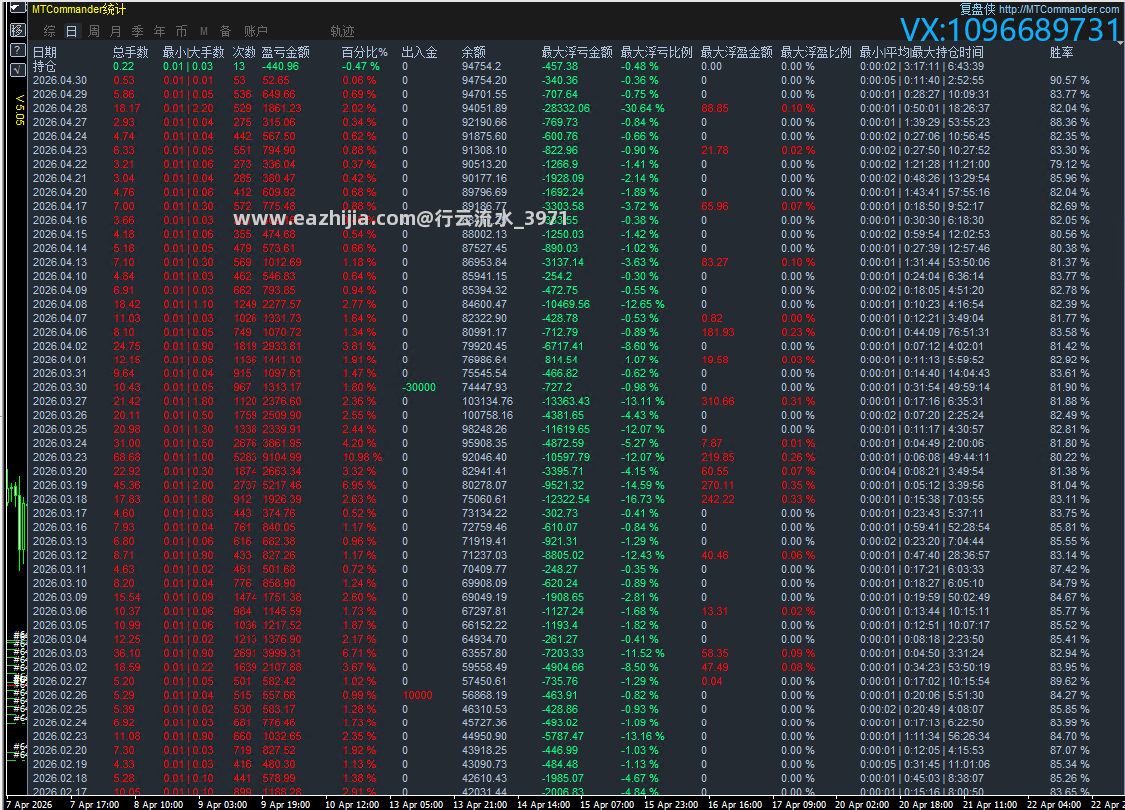Click balance 103134.76 on 2026.03.27
Viewport: 1125px width, 810px height.
[487, 401]
